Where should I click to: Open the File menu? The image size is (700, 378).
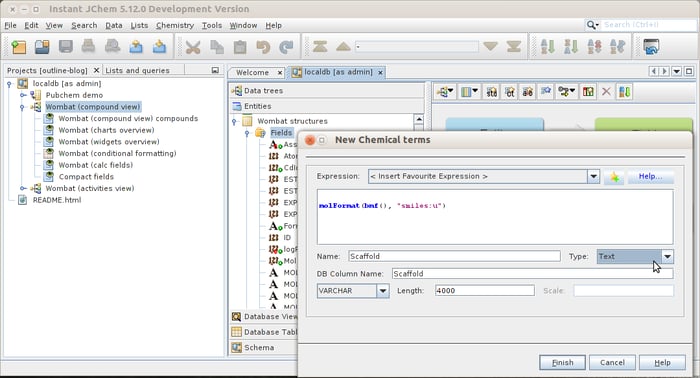(10, 25)
